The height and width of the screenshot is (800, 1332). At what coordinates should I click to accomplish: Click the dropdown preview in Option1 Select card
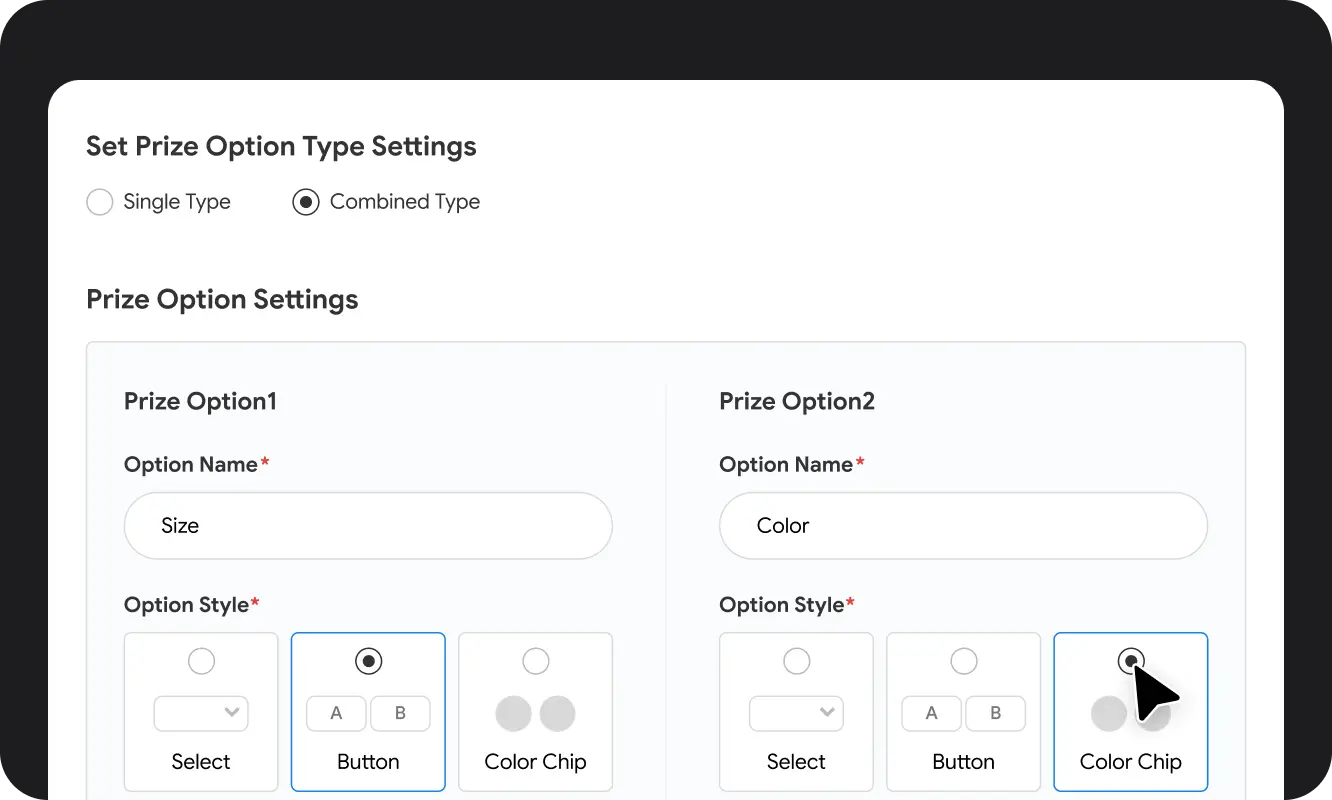coord(201,713)
